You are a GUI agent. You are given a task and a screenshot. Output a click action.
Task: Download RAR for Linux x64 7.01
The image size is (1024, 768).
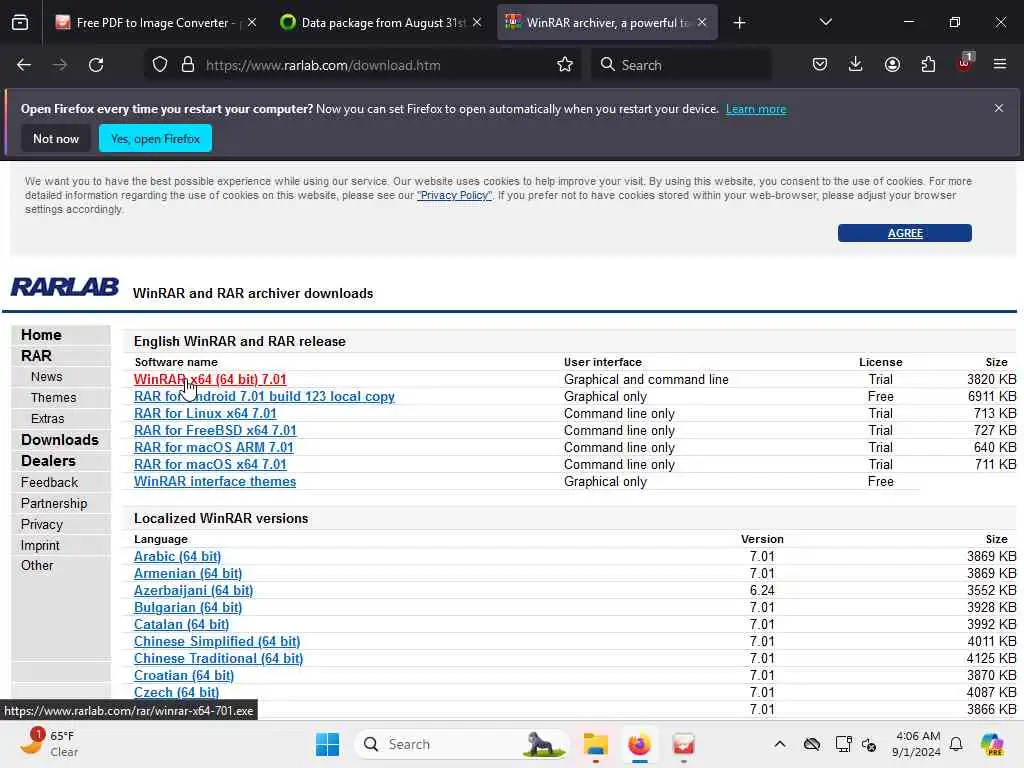(205, 413)
